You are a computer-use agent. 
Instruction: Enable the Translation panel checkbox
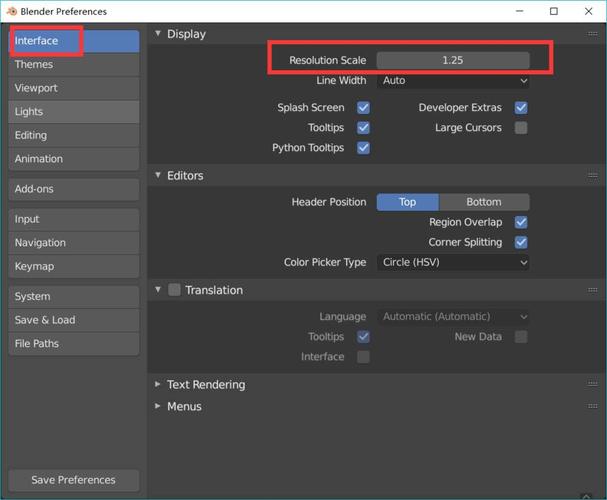tap(174, 290)
